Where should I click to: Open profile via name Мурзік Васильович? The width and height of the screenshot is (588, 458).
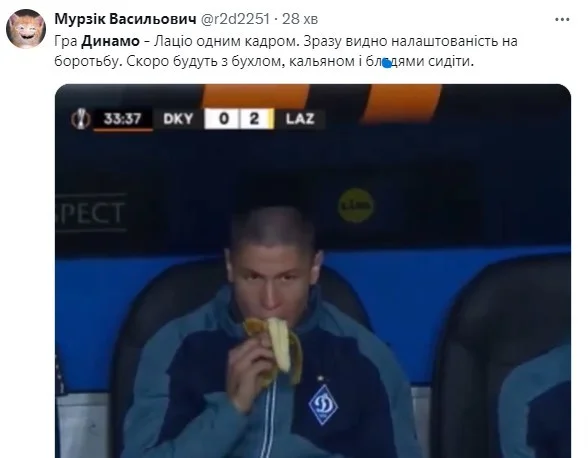click(125, 19)
